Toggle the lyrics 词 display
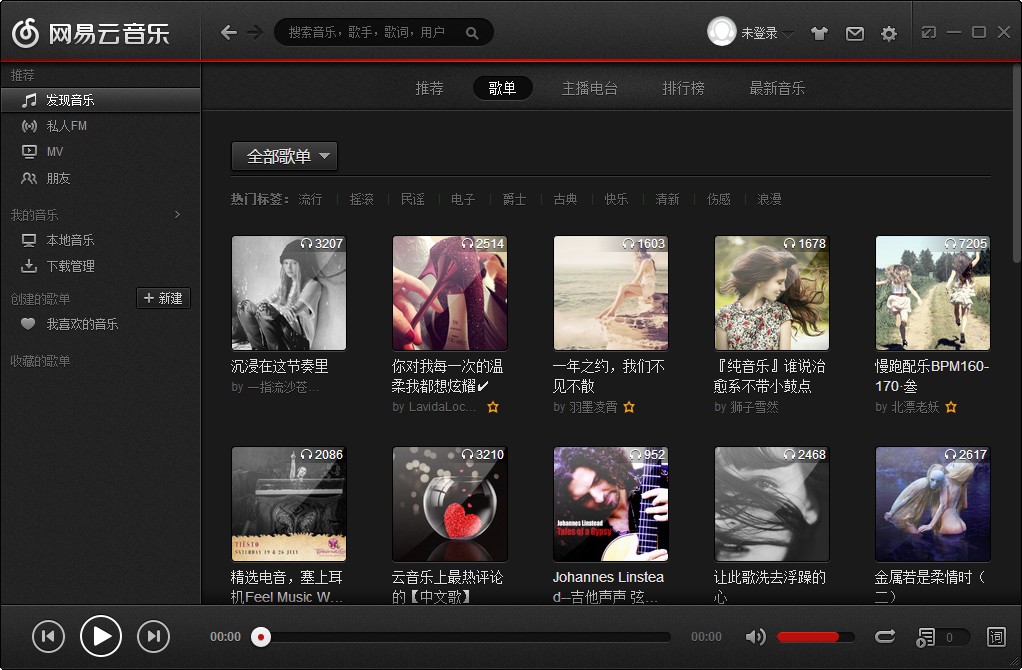The image size is (1022, 670). click(x=996, y=636)
